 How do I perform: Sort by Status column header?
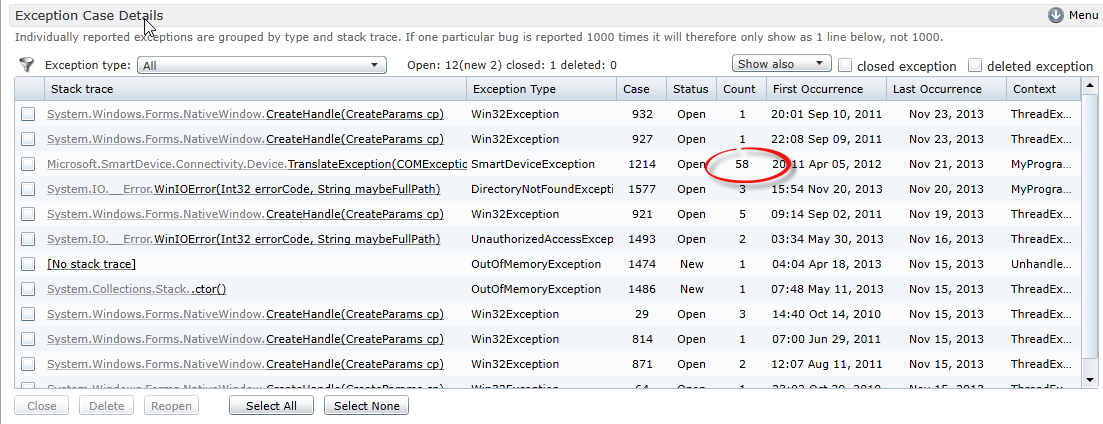click(691, 89)
